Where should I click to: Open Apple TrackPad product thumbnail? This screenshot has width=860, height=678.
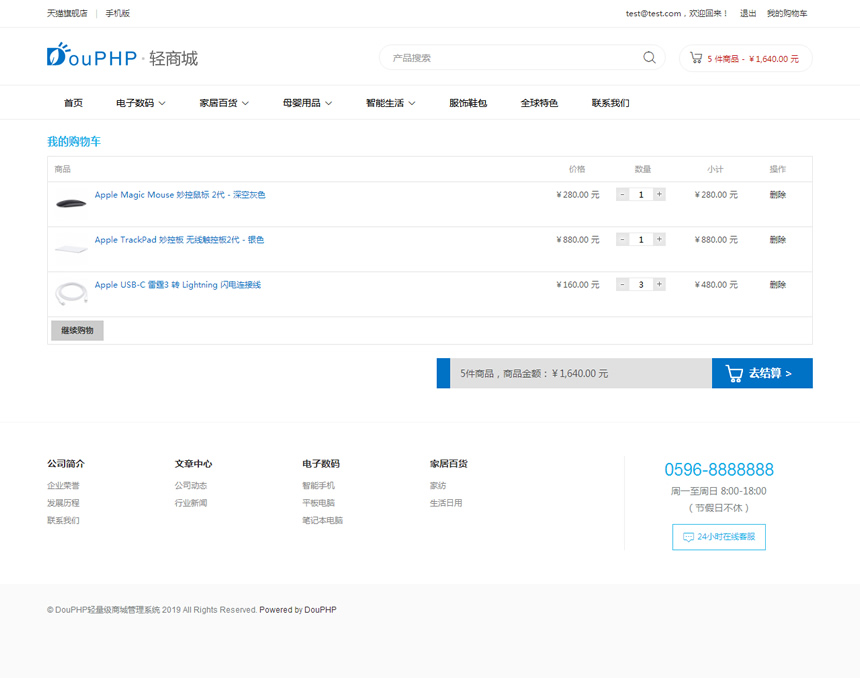(x=71, y=248)
